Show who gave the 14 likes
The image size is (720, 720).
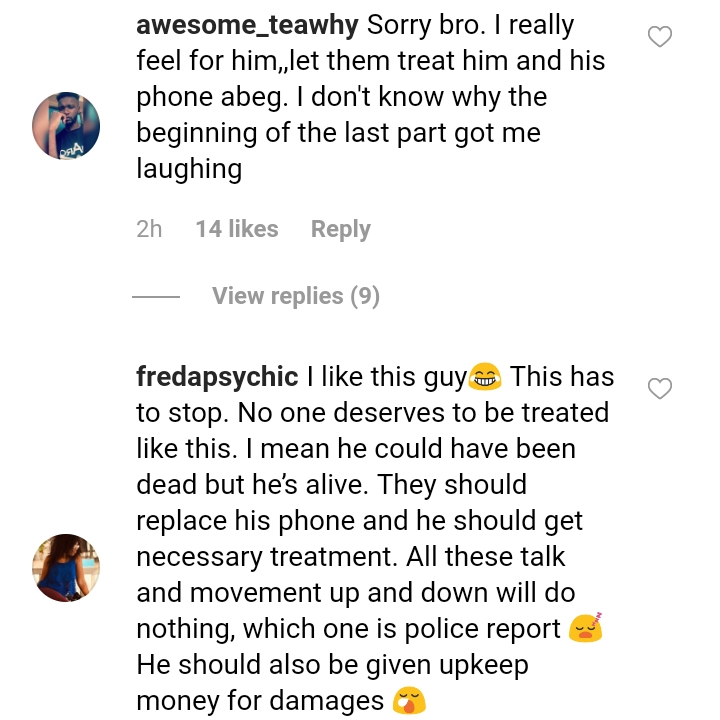pos(237,229)
